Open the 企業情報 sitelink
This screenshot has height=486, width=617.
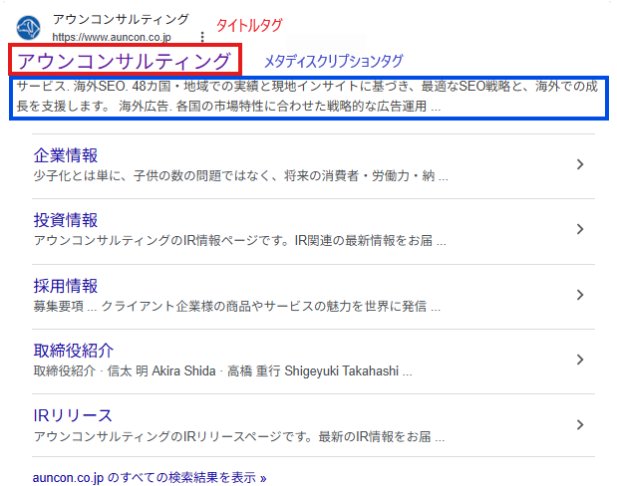tap(66, 155)
